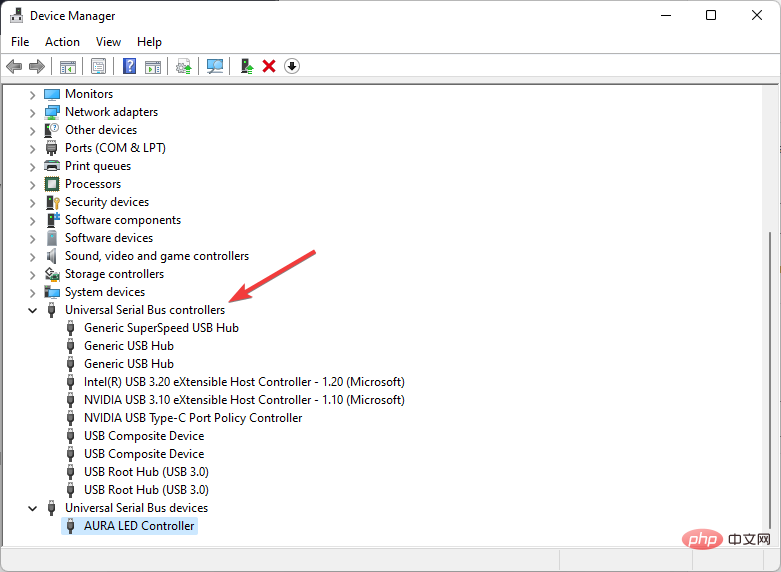Click the red X Uninstall device icon
The width and height of the screenshot is (781, 572).
click(268, 66)
